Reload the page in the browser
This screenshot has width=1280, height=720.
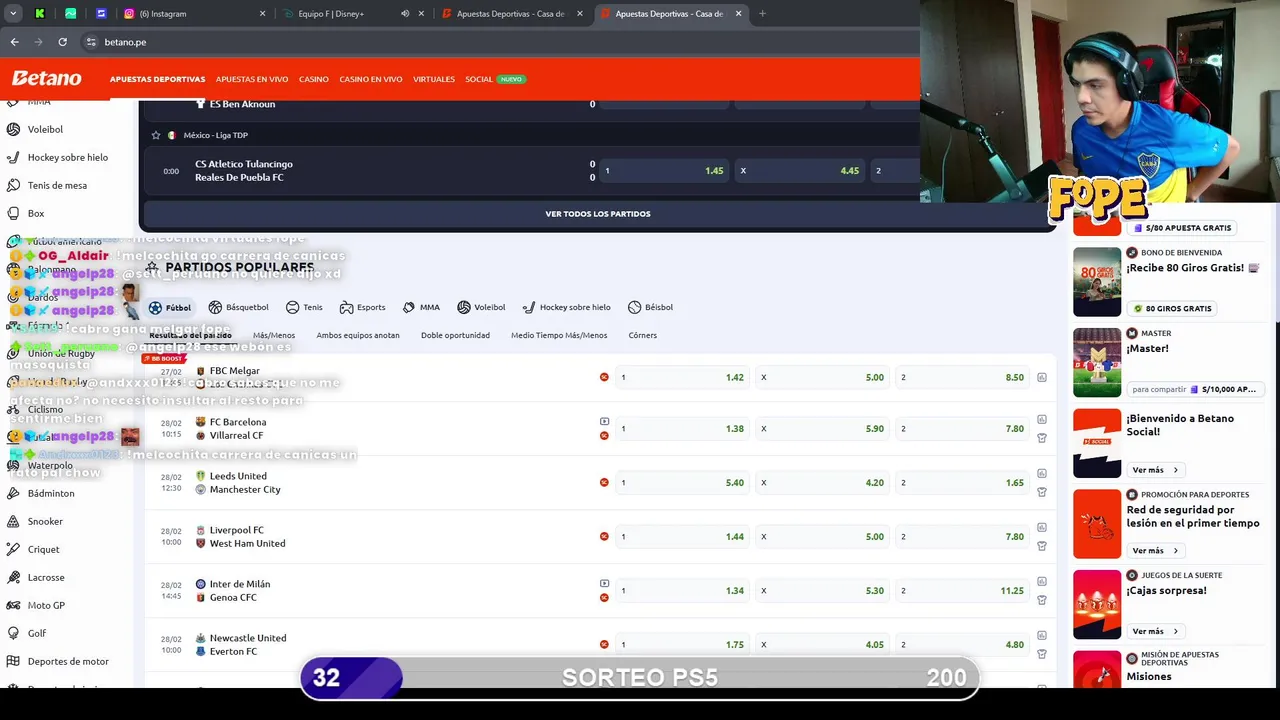(x=62, y=42)
